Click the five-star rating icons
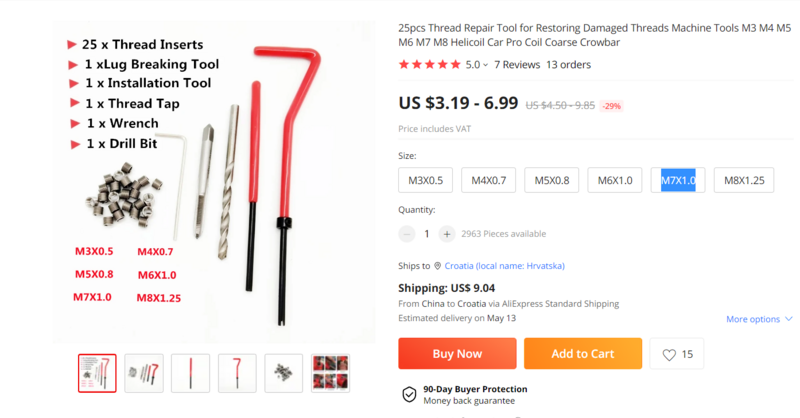The height and width of the screenshot is (418, 800). 430,64
